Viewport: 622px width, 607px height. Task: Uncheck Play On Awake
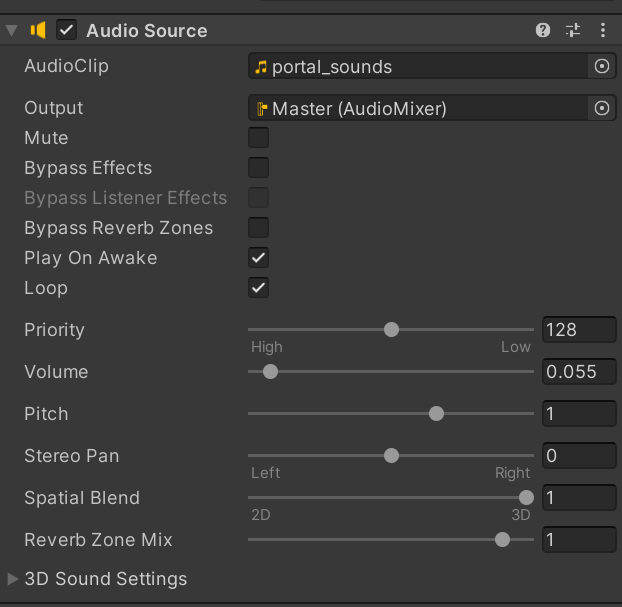point(259,257)
